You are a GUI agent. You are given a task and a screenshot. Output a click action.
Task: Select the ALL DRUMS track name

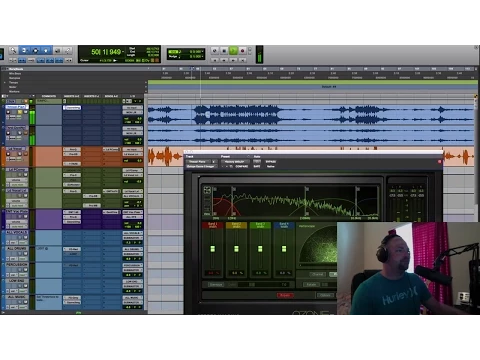point(17,248)
